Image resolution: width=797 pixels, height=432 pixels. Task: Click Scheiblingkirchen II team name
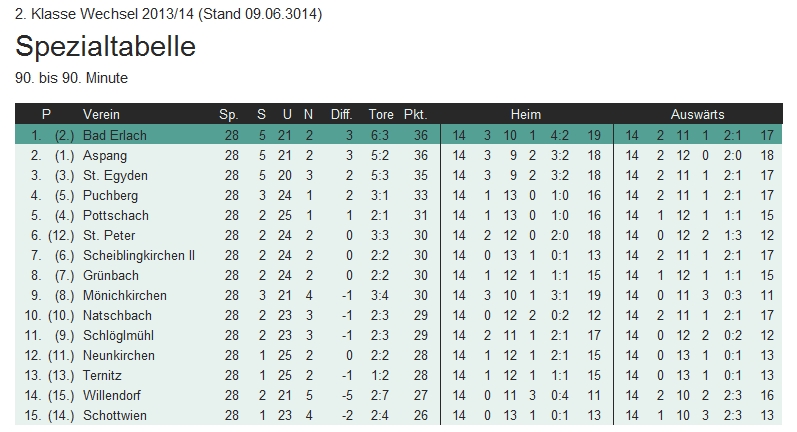138,256
